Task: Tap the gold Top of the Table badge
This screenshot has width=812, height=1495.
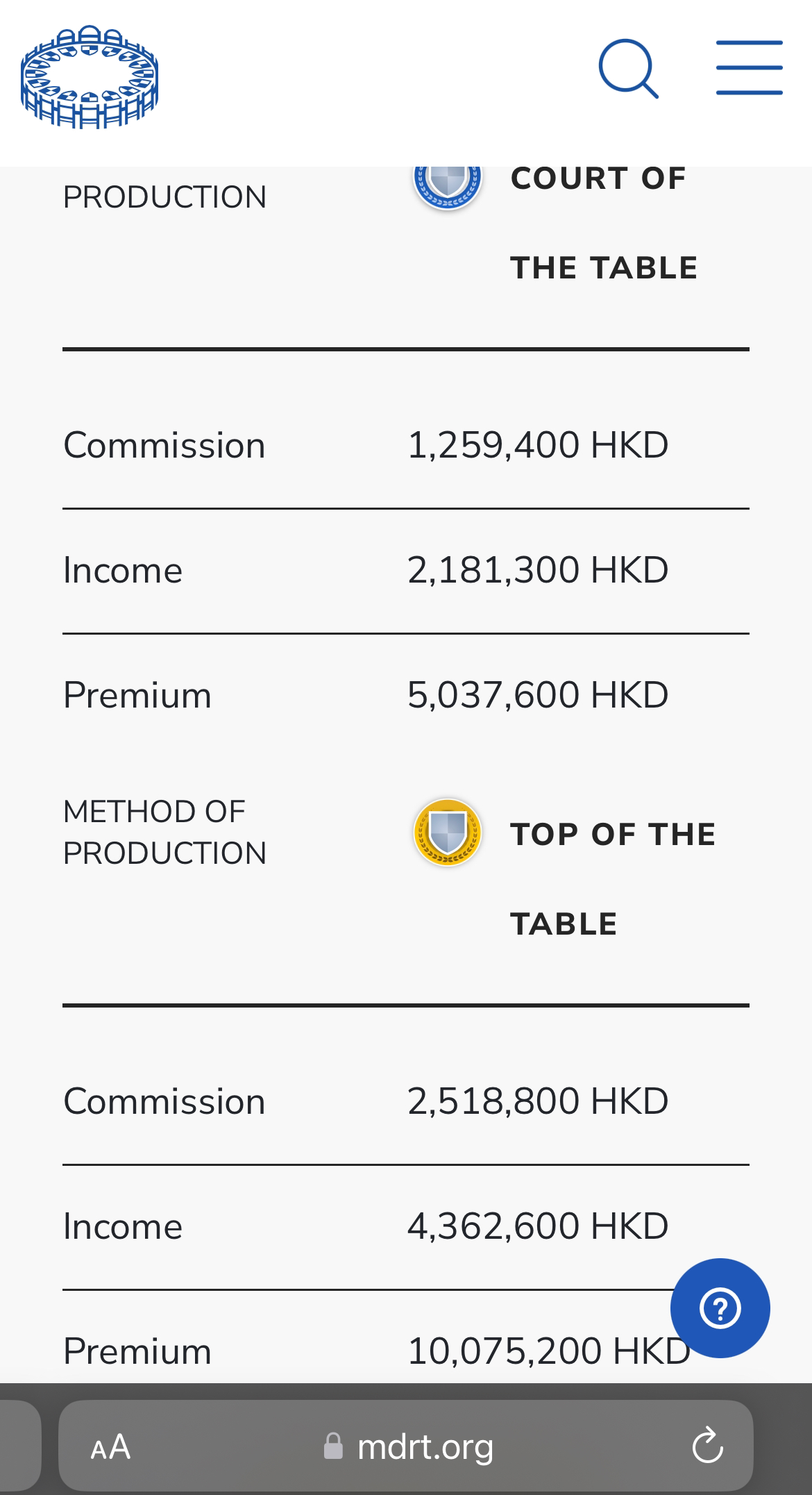Action: pos(448,832)
